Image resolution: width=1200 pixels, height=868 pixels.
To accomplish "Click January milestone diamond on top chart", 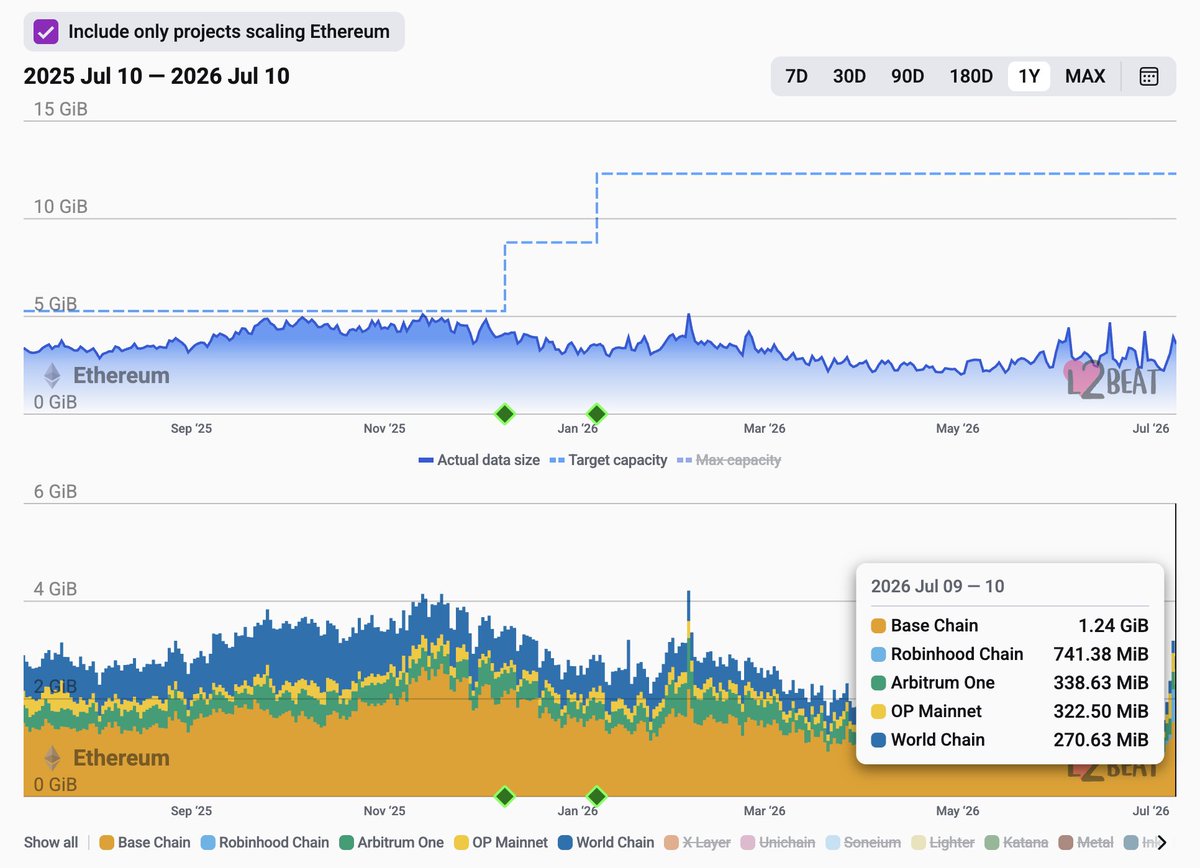I will [596, 413].
